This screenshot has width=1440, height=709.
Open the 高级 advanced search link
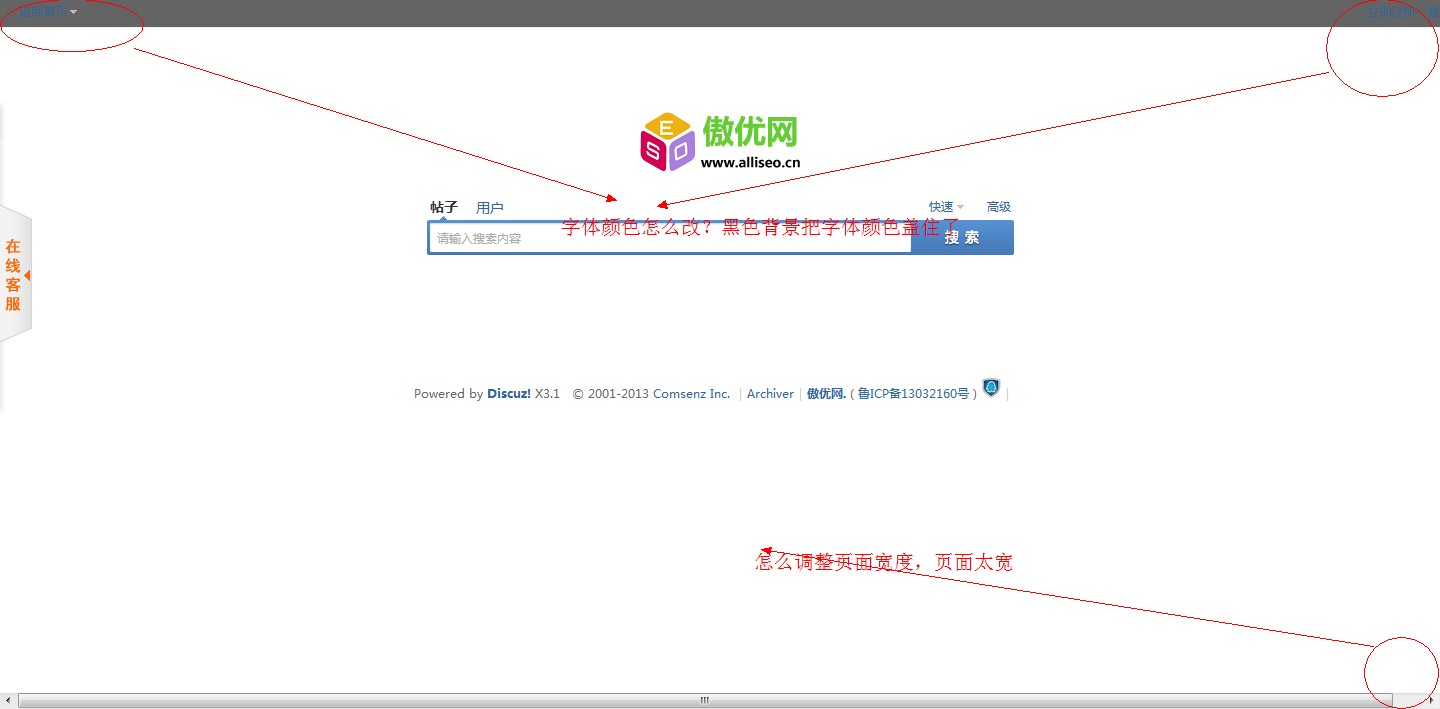click(999, 207)
